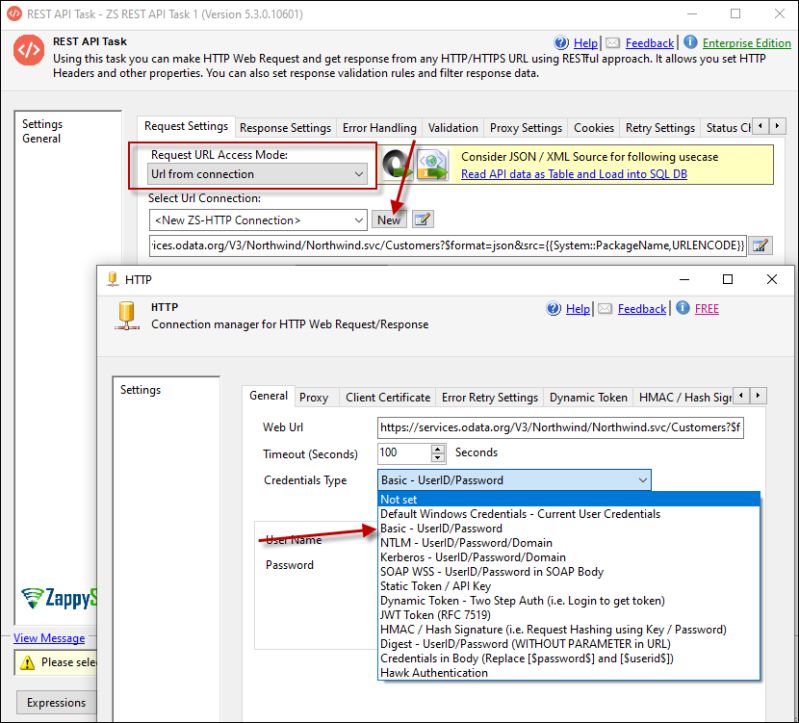Open the Validation tab

tap(453, 128)
